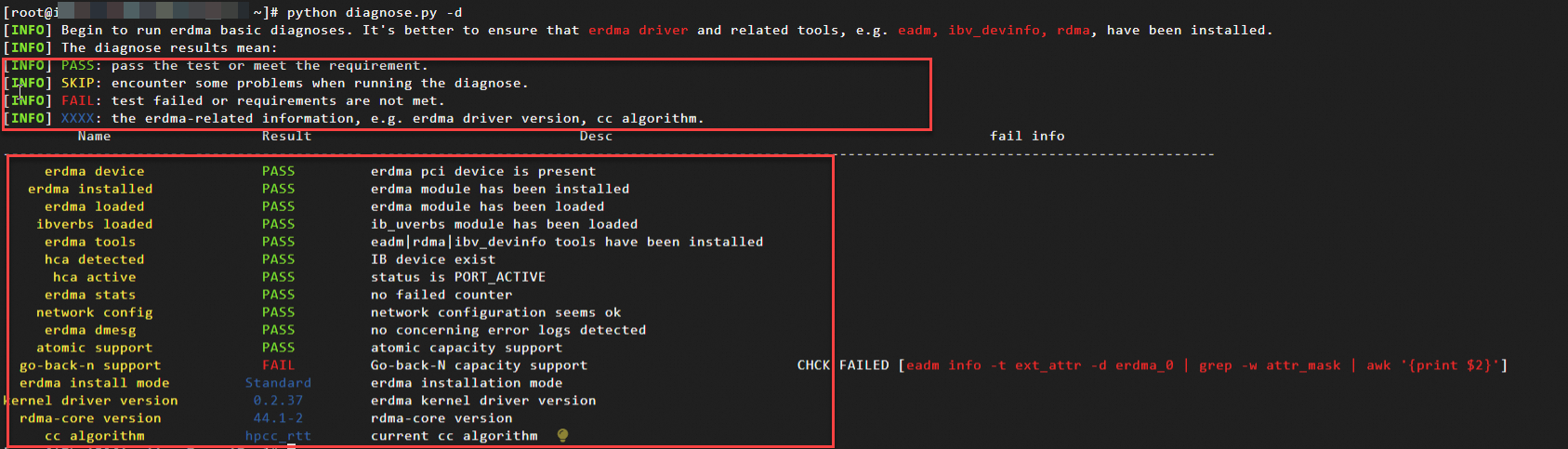Click the 'network config' row name
The height and width of the screenshot is (449, 1568).
click(95, 312)
